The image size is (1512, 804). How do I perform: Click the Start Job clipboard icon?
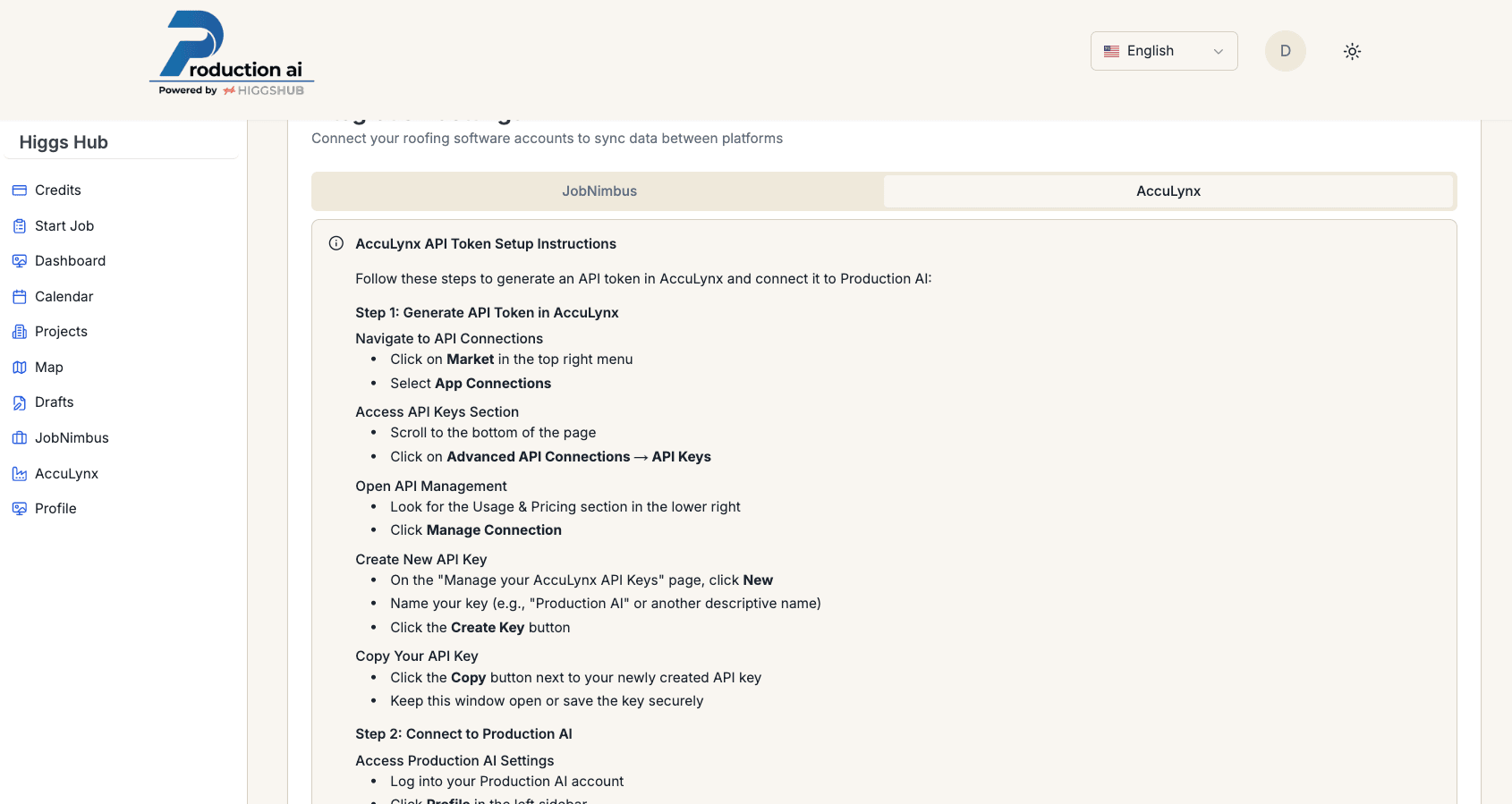(x=20, y=225)
